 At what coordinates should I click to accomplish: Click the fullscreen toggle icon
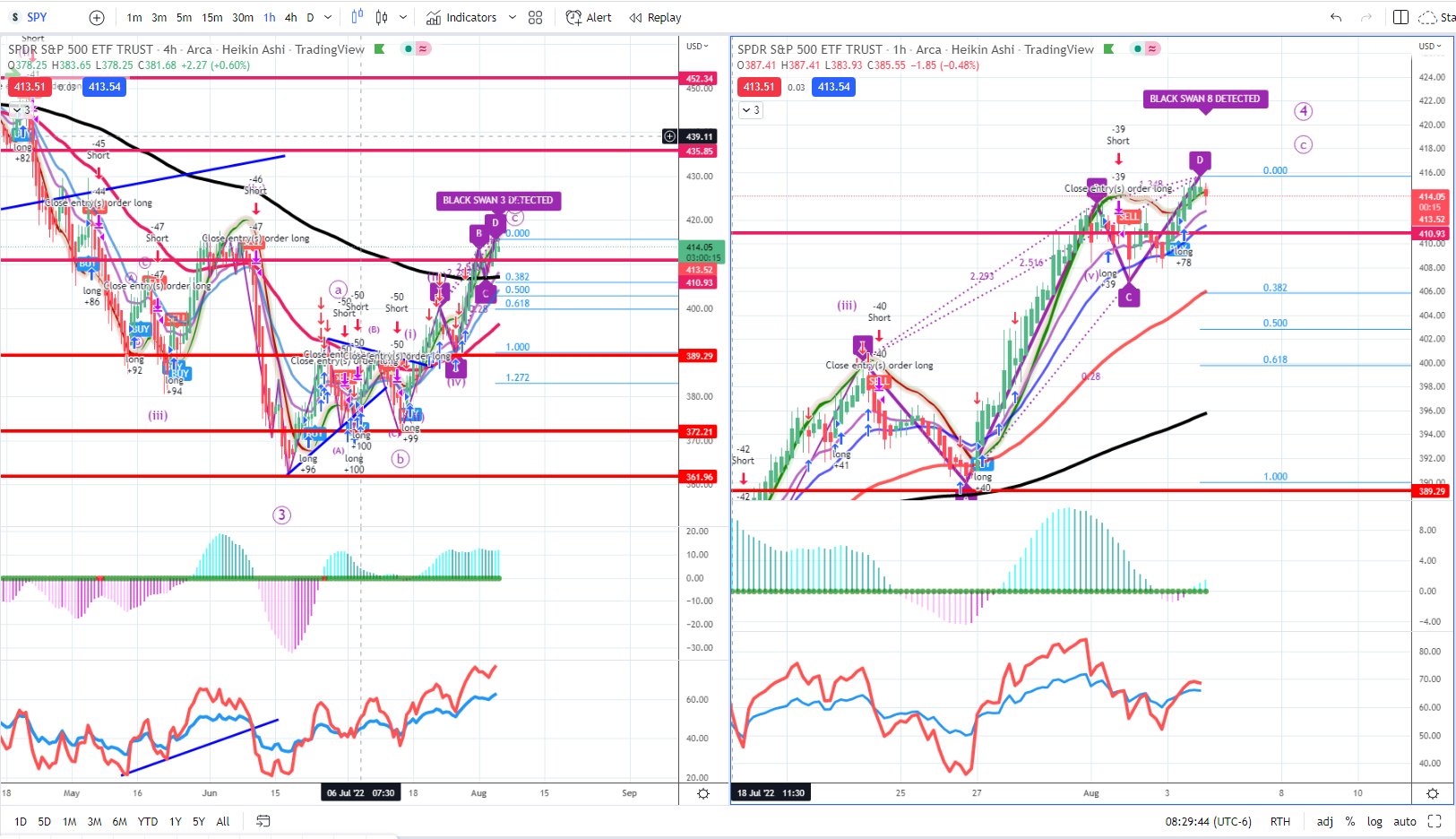1434,821
